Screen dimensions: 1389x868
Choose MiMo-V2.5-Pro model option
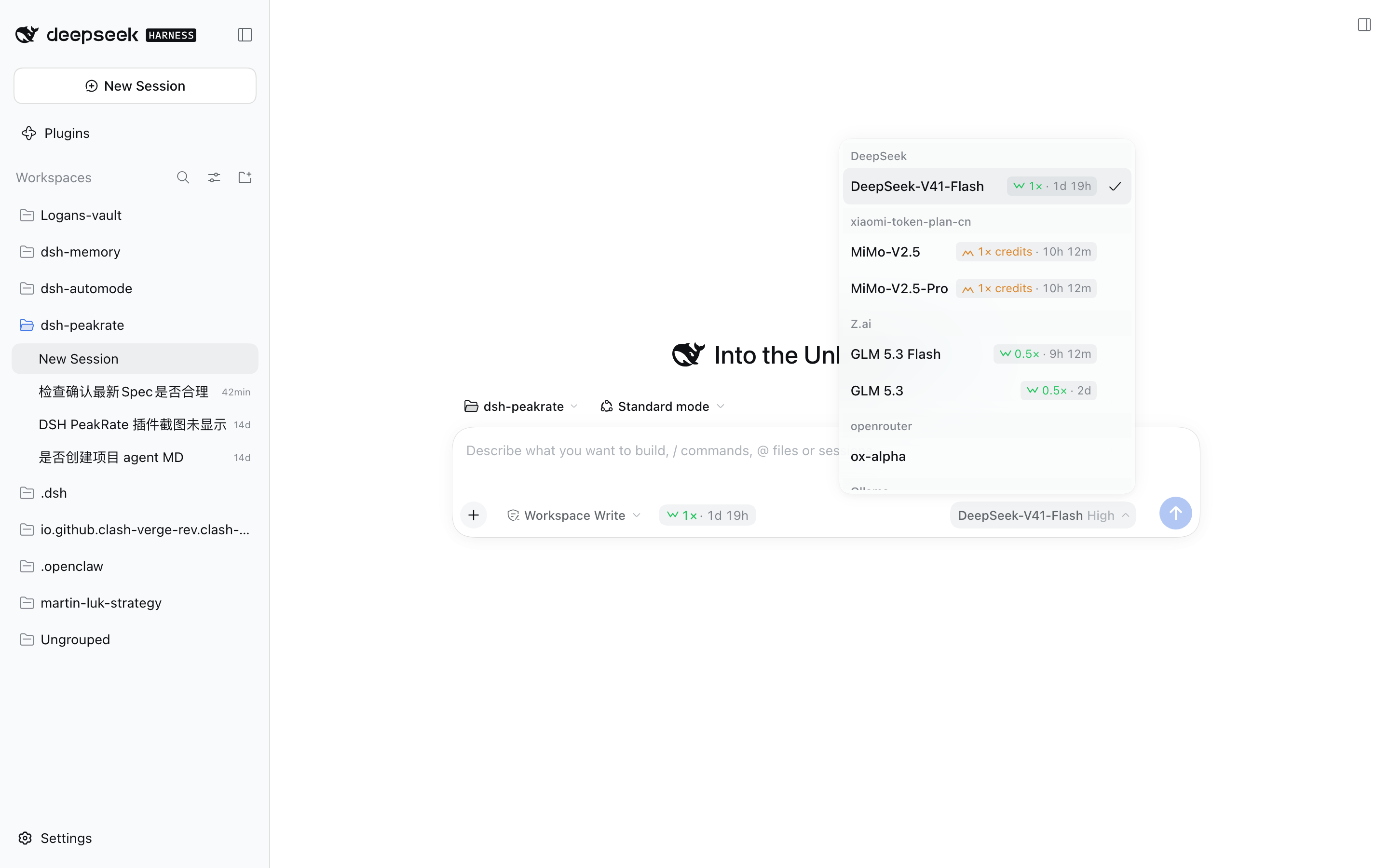click(987, 288)
